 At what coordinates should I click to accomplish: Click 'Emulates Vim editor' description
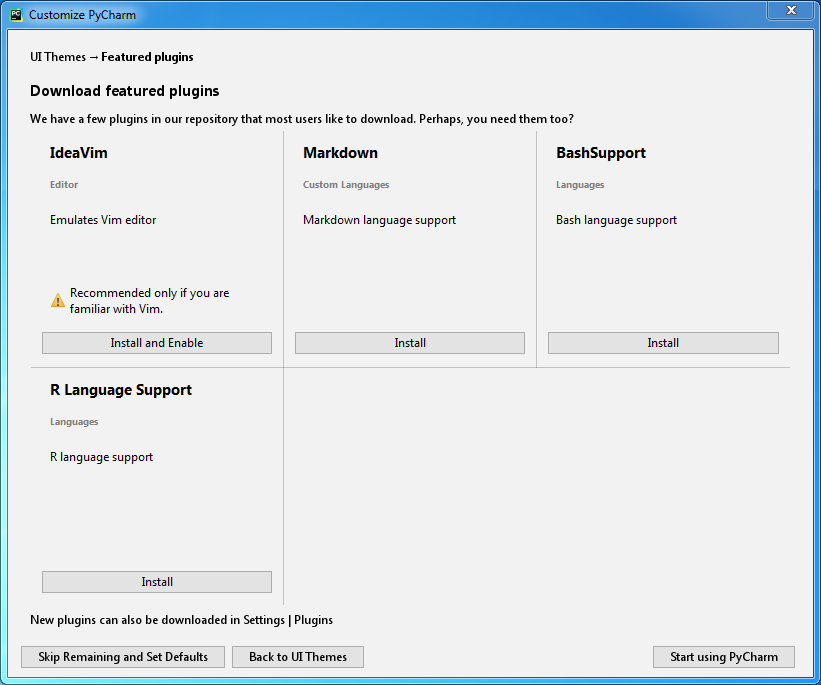[103, 220]
